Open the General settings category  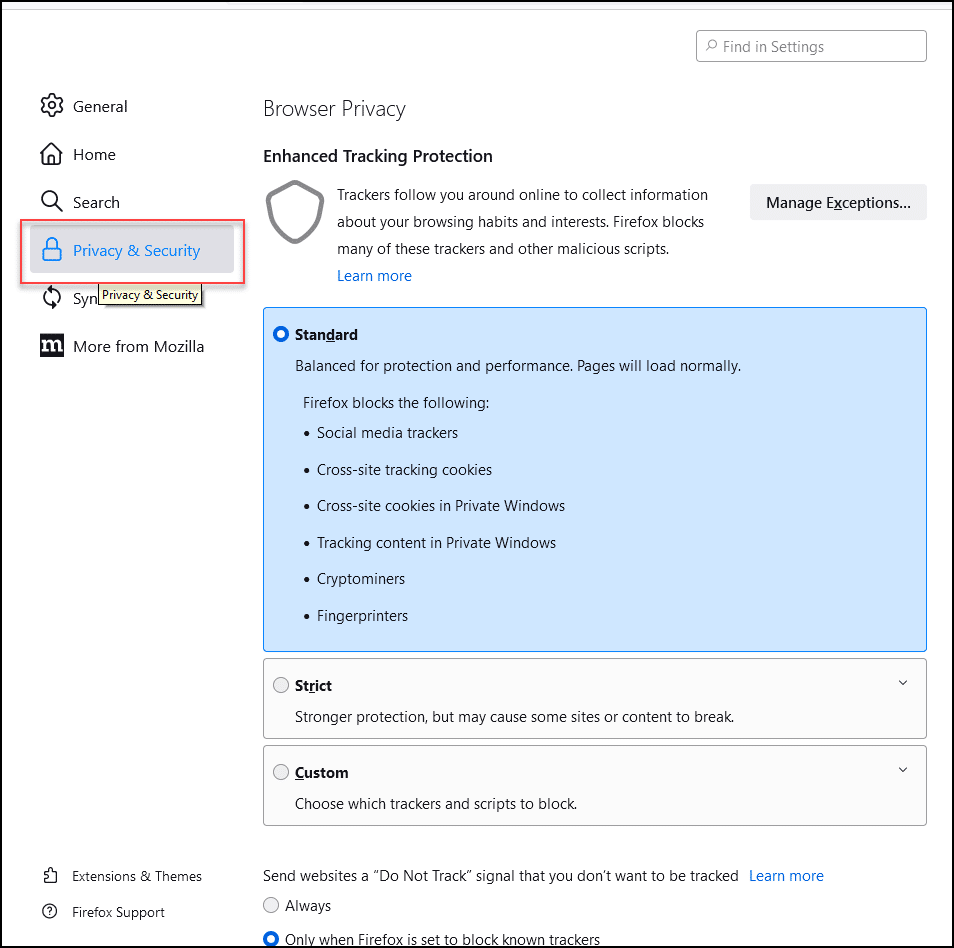[x=100, y=106]
